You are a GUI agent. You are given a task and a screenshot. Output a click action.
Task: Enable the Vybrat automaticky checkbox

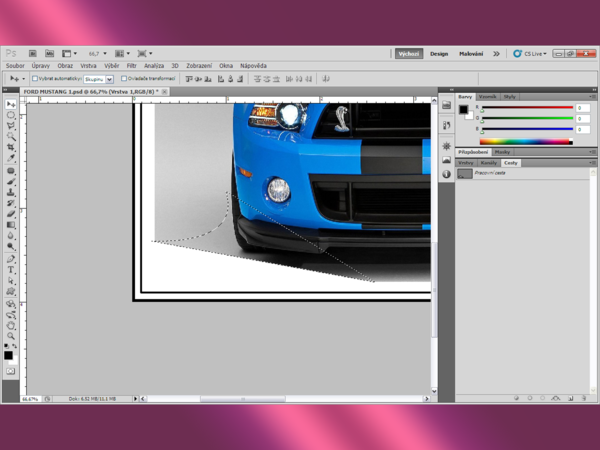click(x=35, y=78)
